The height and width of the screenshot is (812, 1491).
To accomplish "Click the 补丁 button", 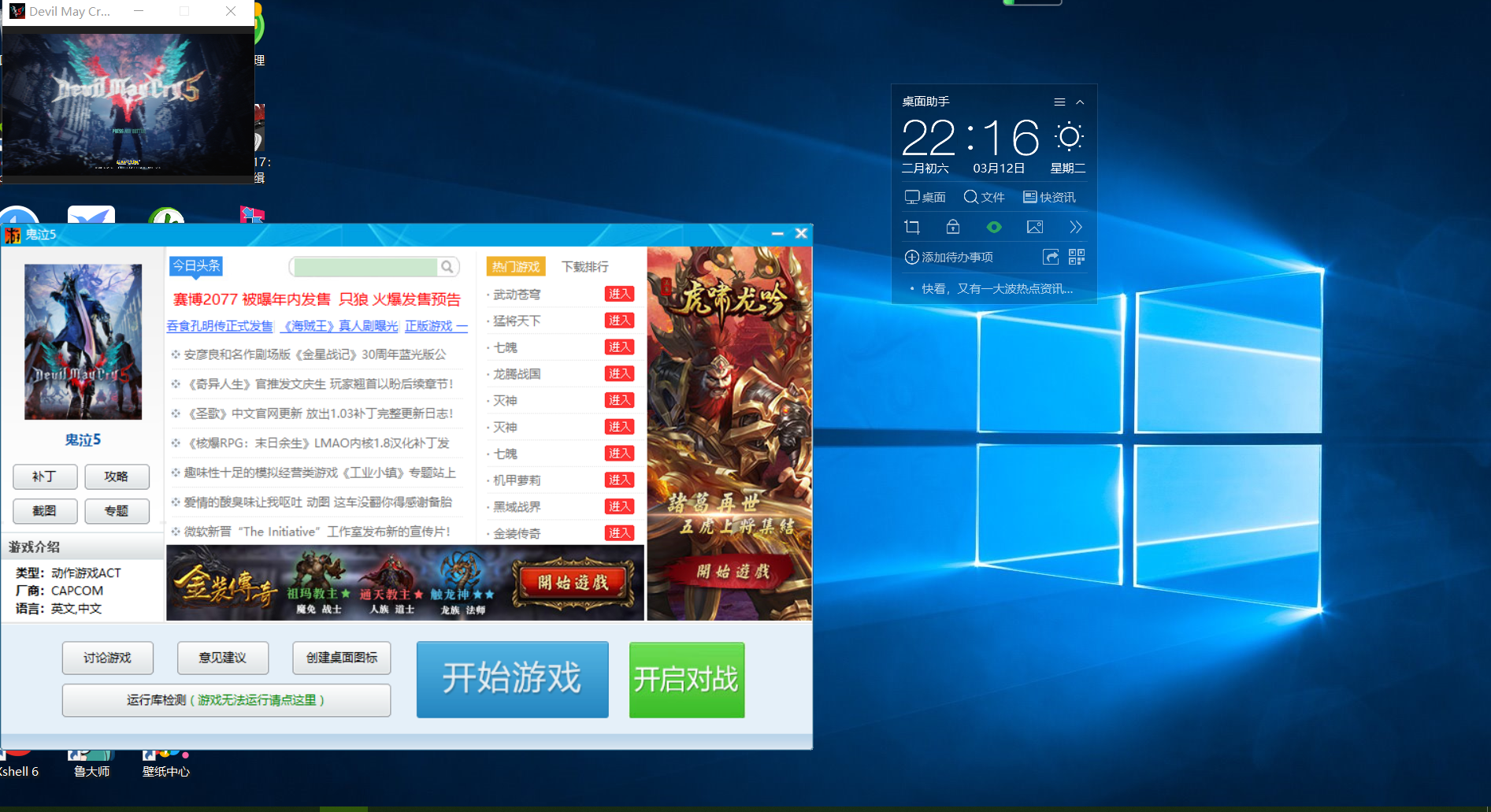I will pos(45,476).
